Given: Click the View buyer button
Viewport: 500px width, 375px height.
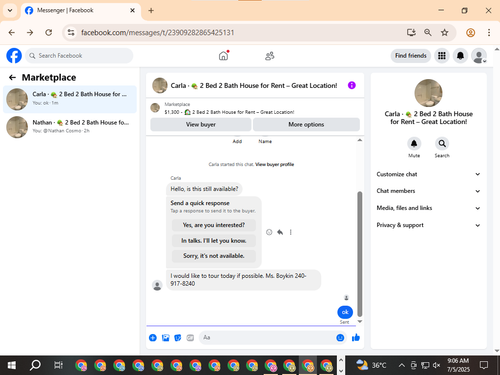Looking at the screenshot, I should tap(201, 124).
